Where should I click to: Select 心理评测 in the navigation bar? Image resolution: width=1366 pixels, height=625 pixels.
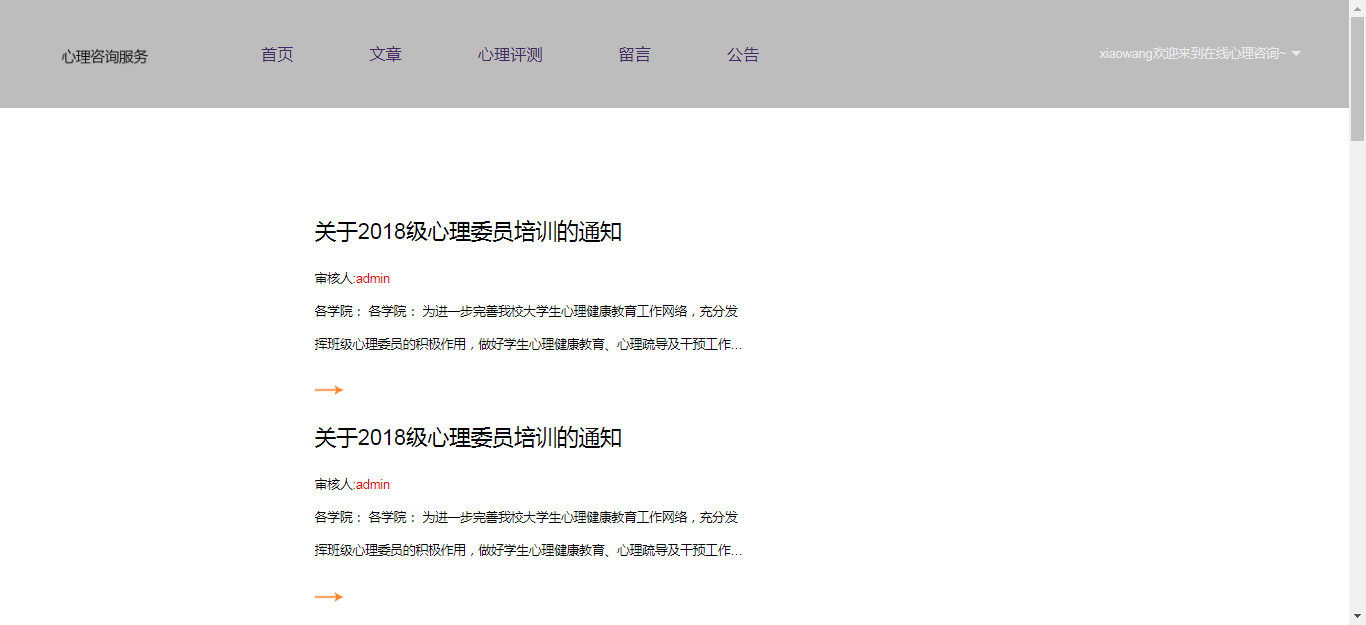pos(510,55)
